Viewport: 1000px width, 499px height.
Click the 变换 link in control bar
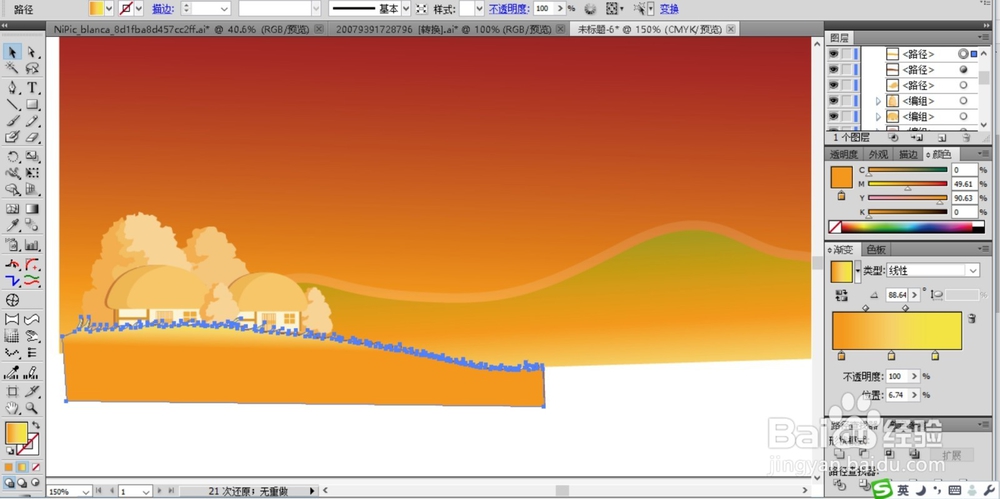coord(669,9)
